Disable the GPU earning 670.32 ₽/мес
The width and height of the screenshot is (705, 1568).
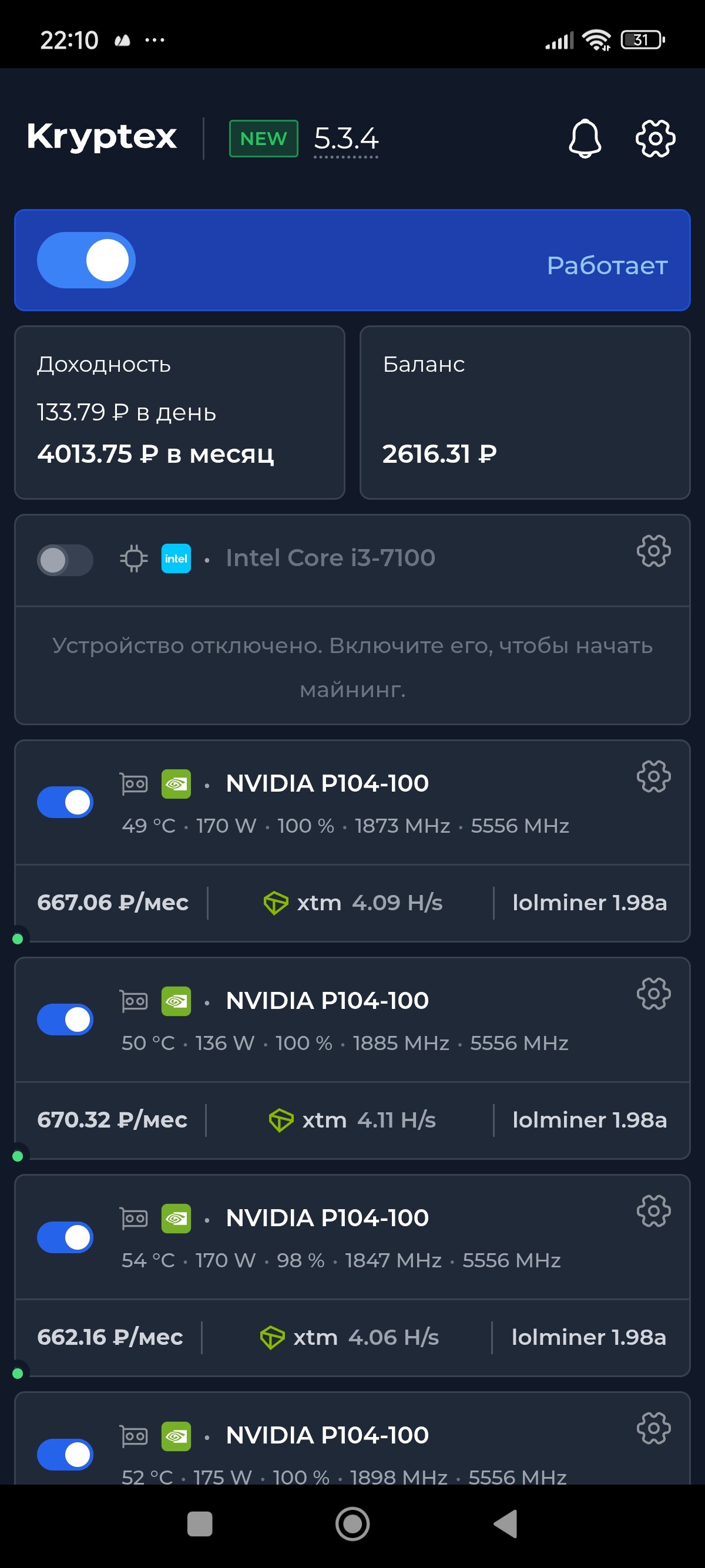65,1019
